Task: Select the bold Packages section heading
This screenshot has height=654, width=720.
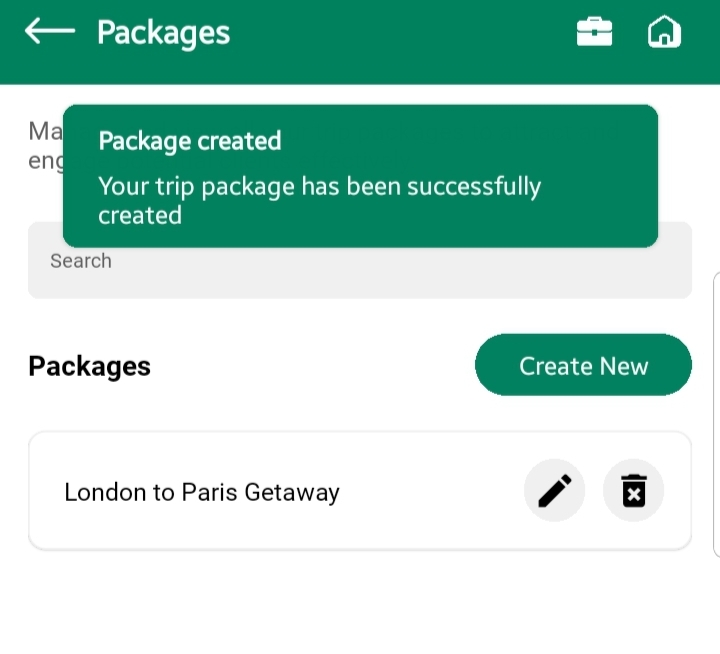Action: click(90, 366)
